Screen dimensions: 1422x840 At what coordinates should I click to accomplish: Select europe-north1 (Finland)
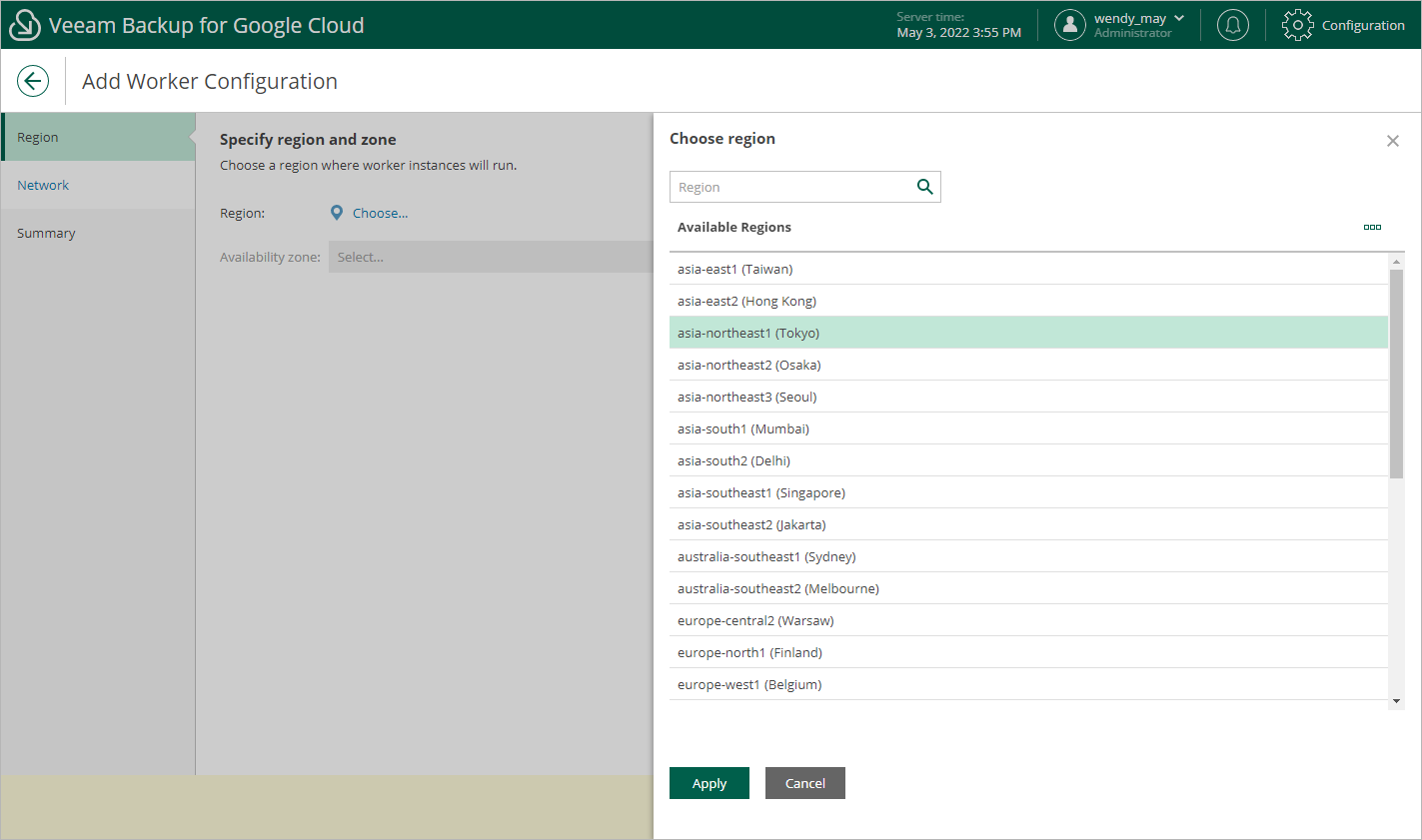1028,652
